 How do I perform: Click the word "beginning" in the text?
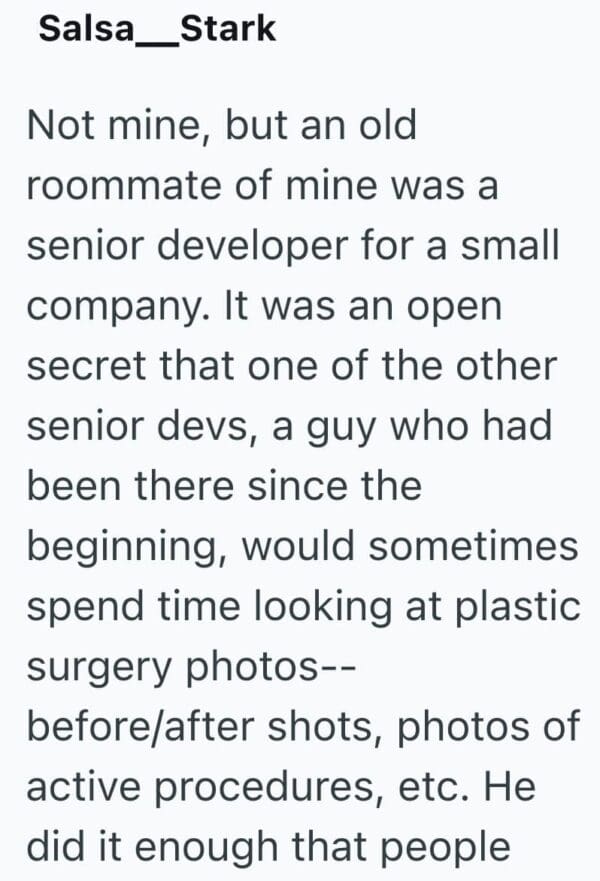122,548
